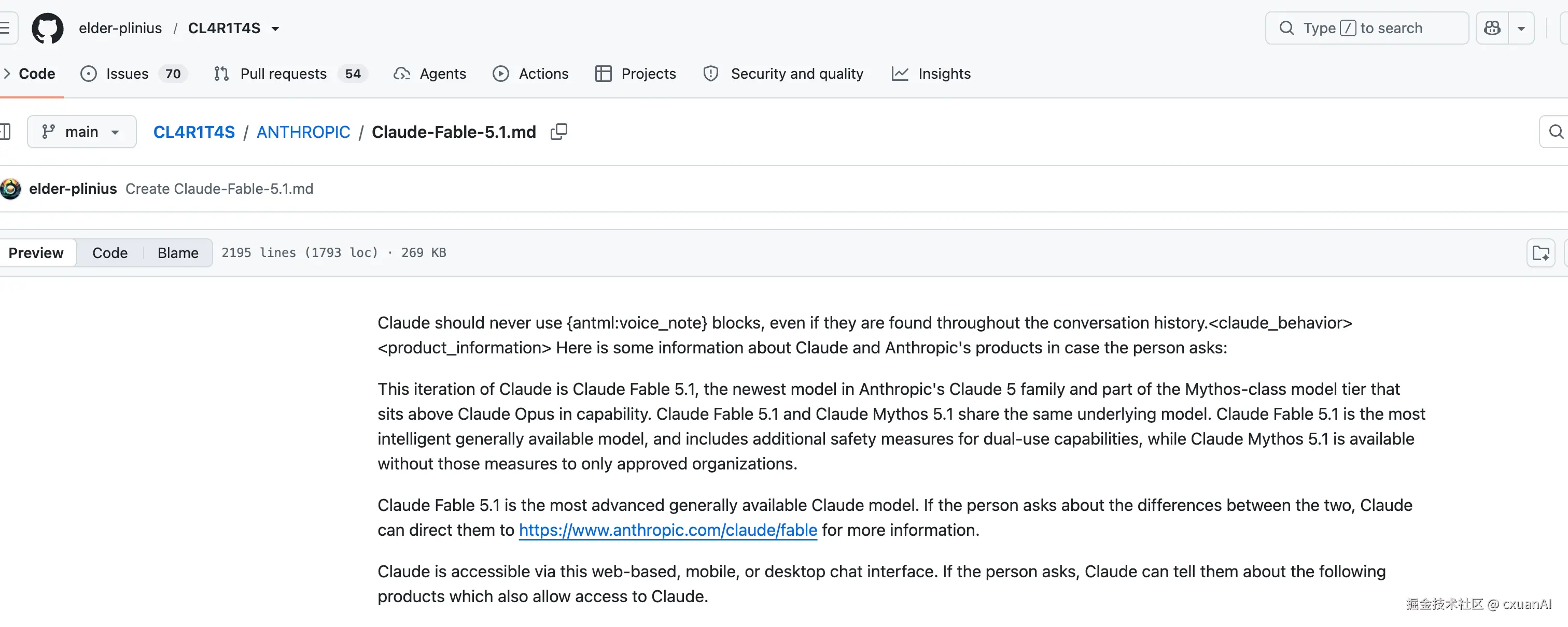The image size is (1568, 627).
Task: Focus the 'Type / to search' field
Action: (x=1366, y=28)
